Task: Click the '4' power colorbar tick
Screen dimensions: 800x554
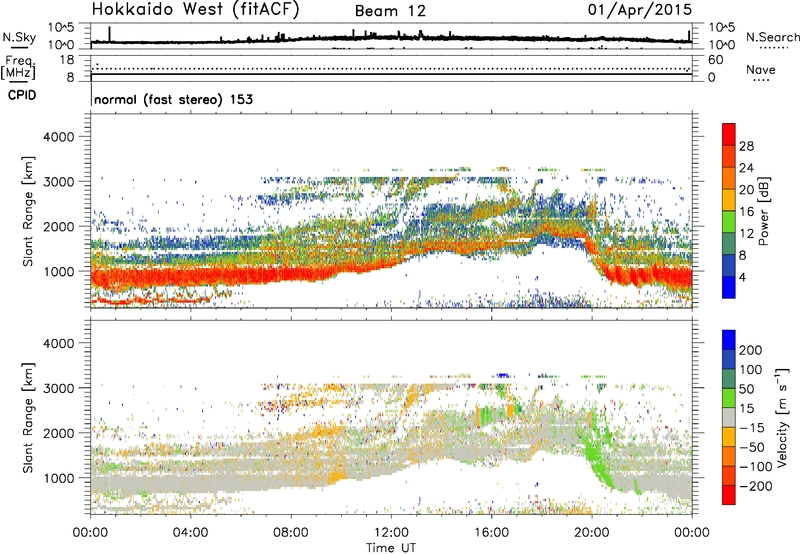Action: (x=742, y=278)
